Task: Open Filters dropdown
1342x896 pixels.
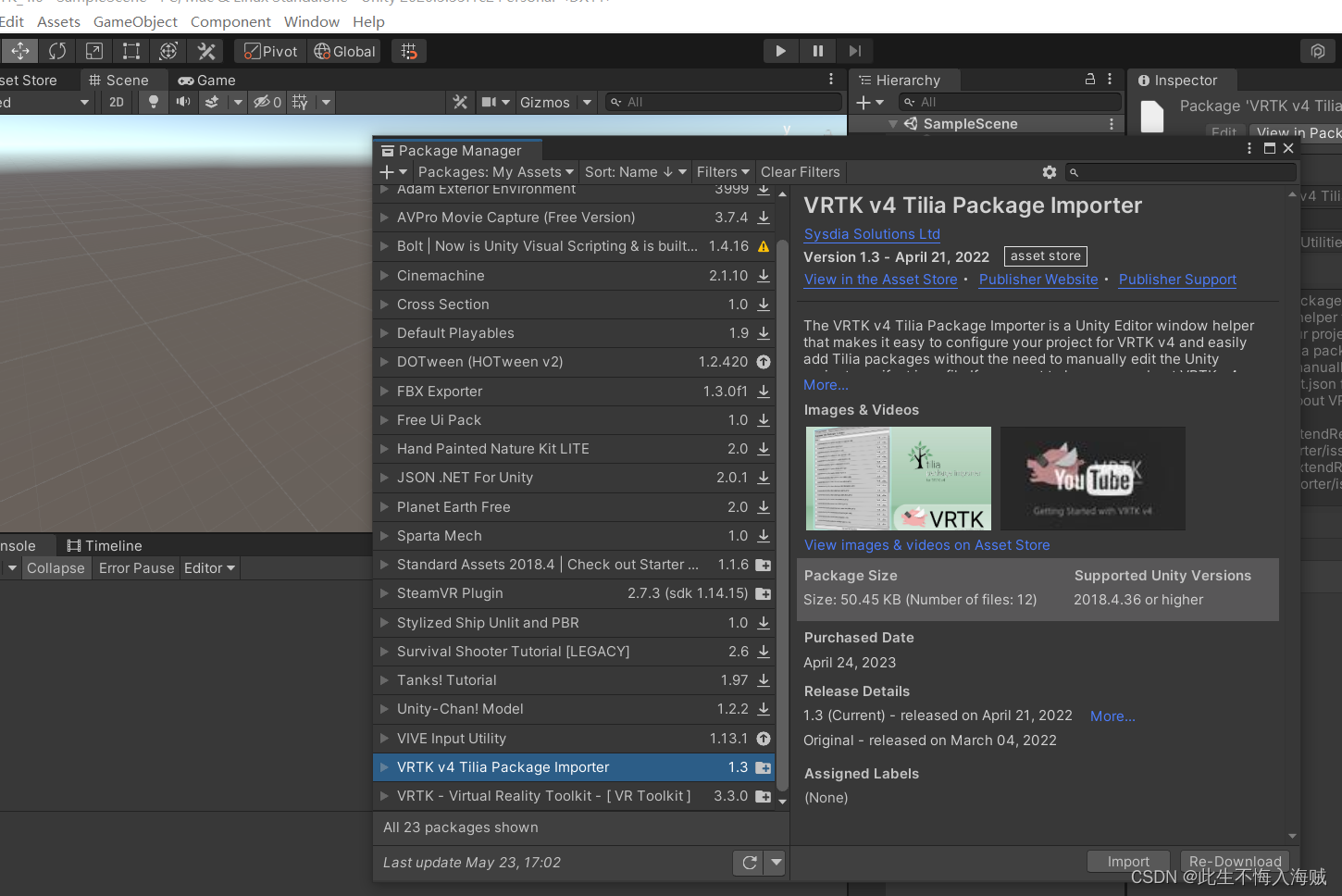Action: coord(723,172)
